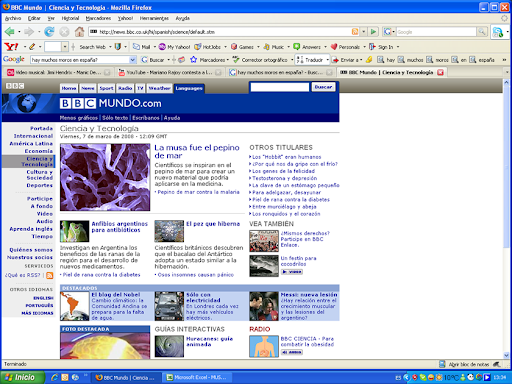Click the Stop loading icon
The height and width of the screenshot is (384, 512).
click(64, 32)
